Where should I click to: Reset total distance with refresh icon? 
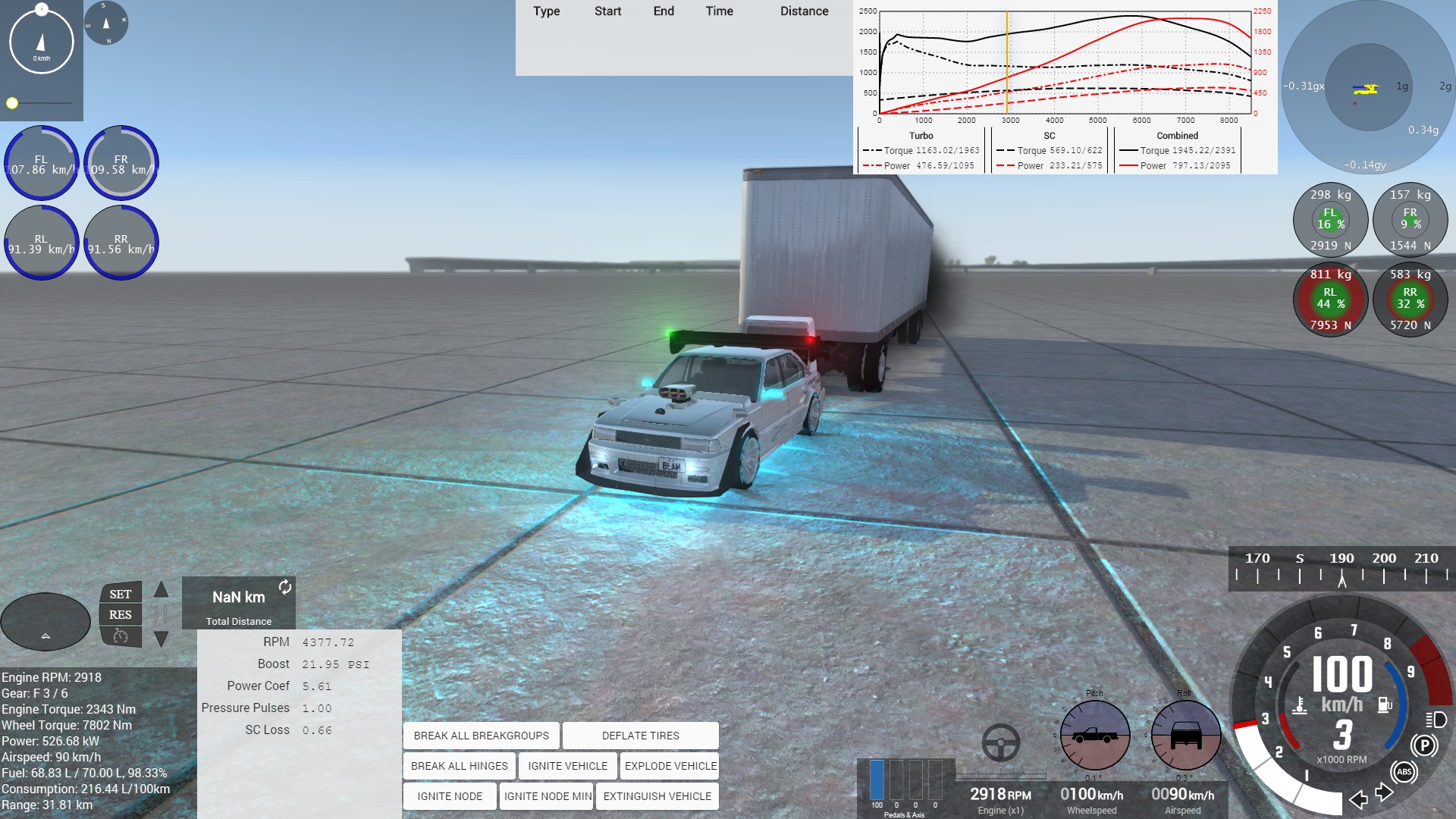click(x=284, y=587)
